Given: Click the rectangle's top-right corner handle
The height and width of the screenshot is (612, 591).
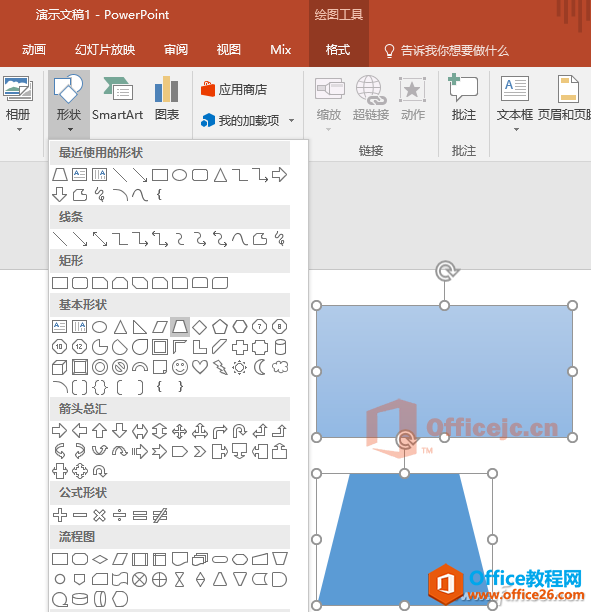Looking at the screenshot, I should pyautogui.click(x=572, y=306).
